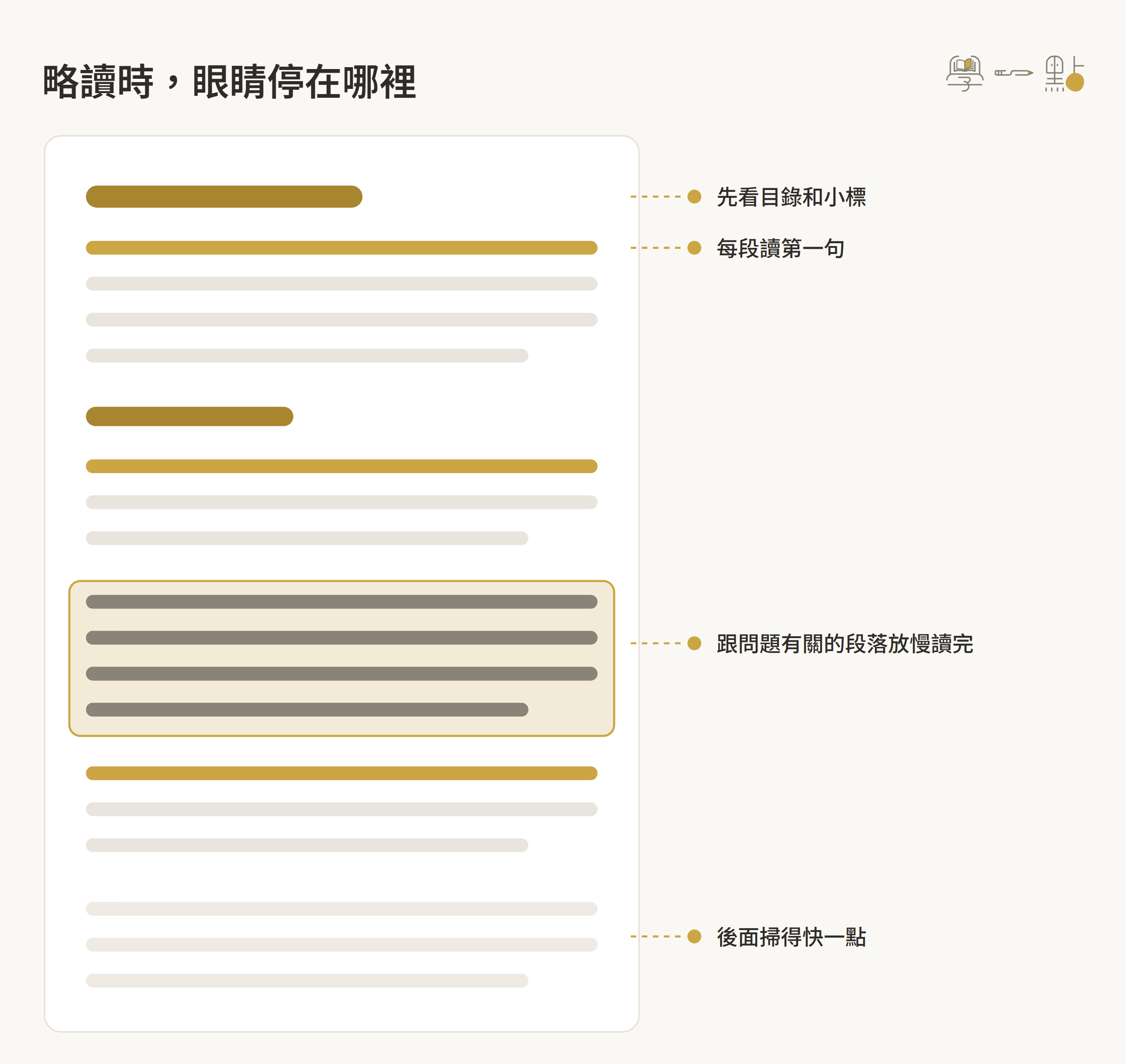The width and height of the screenshot is (1126, 1064).
Task: Click the gold bullet beside 先看目錄和小標
Action: pos(694,197)
